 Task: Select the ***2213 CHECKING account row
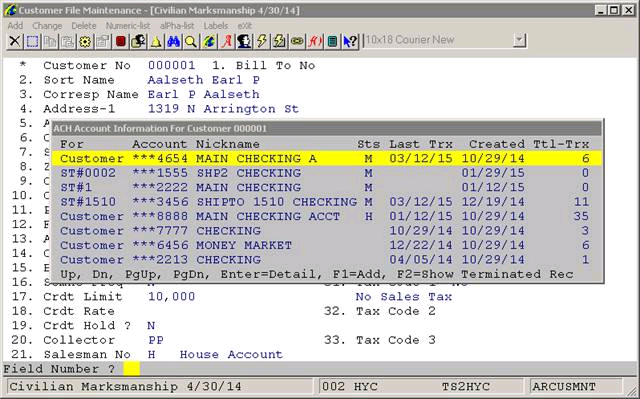(327, 259)
